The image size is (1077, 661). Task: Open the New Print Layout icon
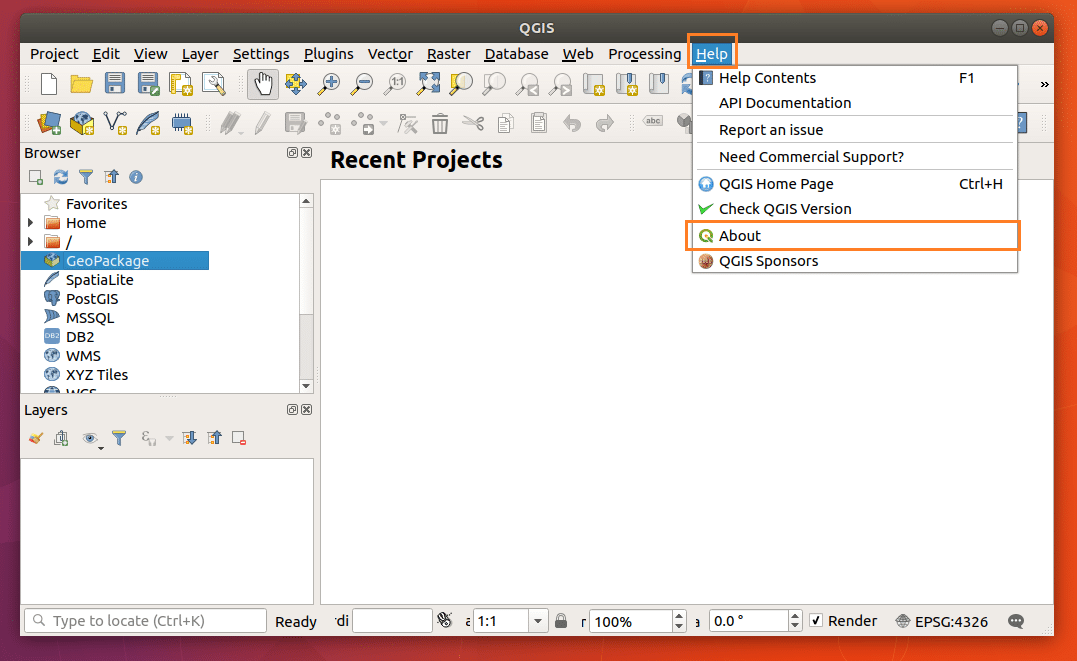181,84
